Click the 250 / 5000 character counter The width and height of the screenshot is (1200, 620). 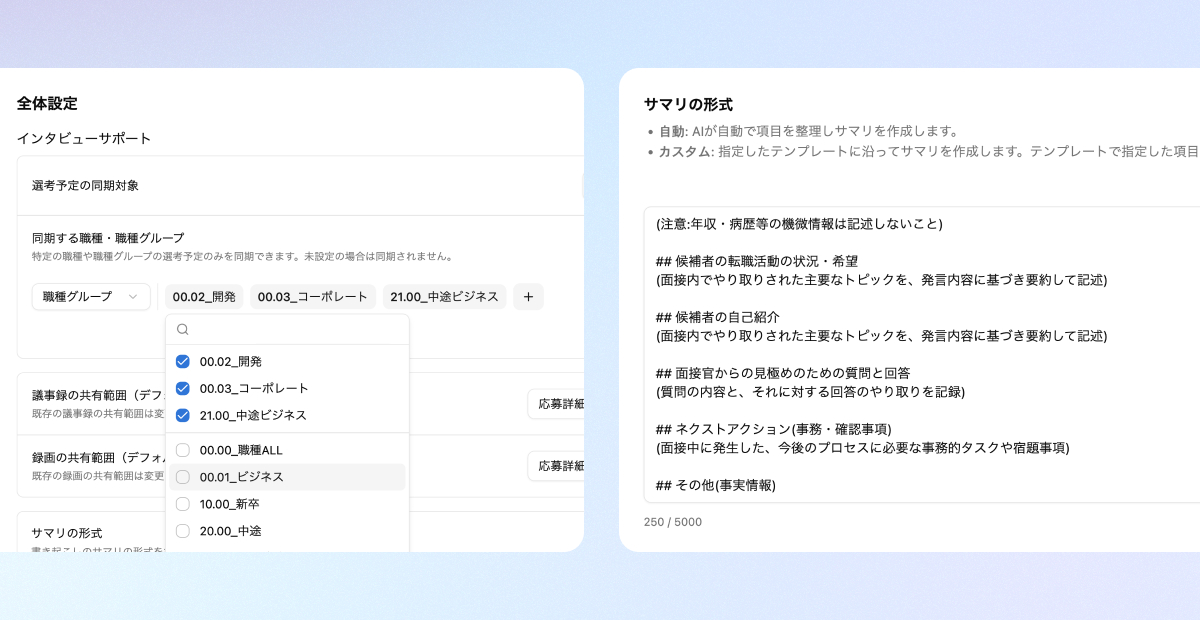point(673,522)
